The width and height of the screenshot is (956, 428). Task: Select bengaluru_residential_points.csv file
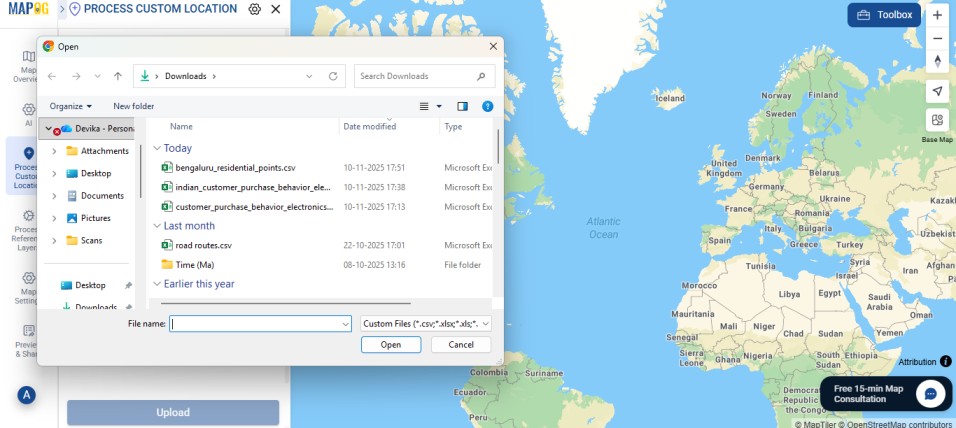click(235, 168)
